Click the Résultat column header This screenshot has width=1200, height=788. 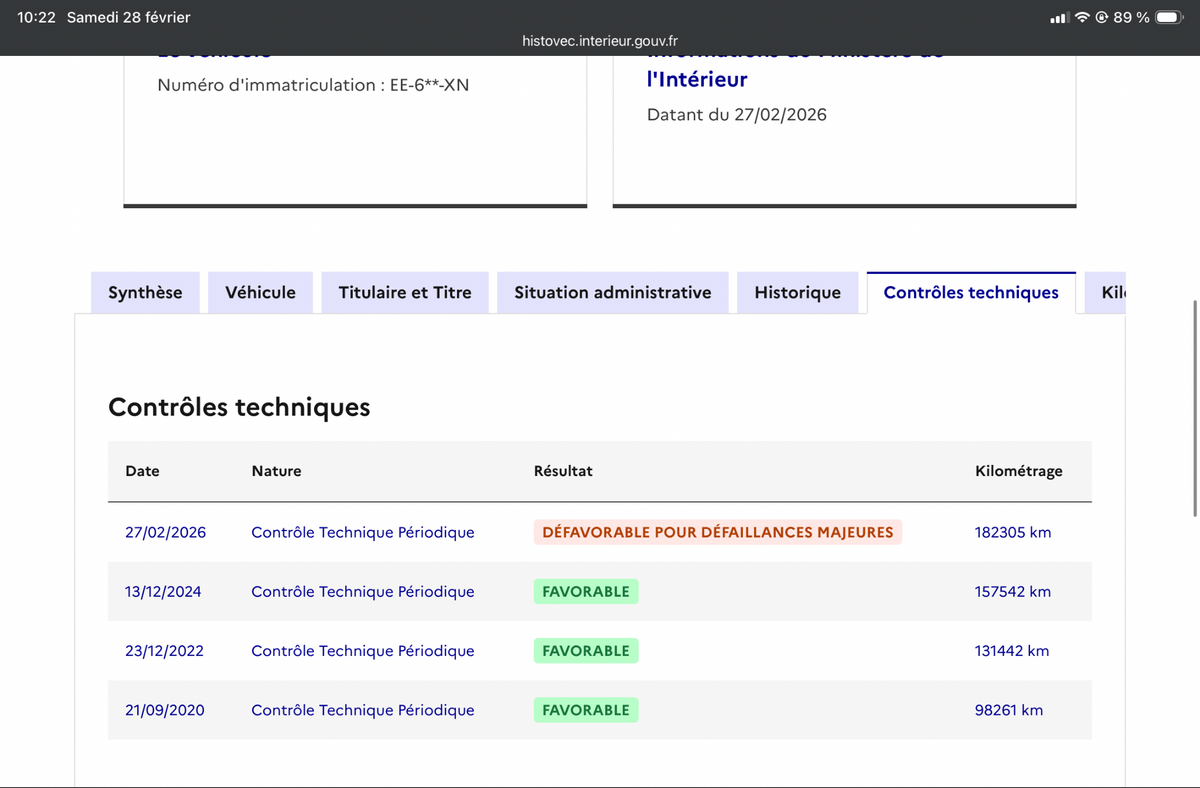(563, 470)
